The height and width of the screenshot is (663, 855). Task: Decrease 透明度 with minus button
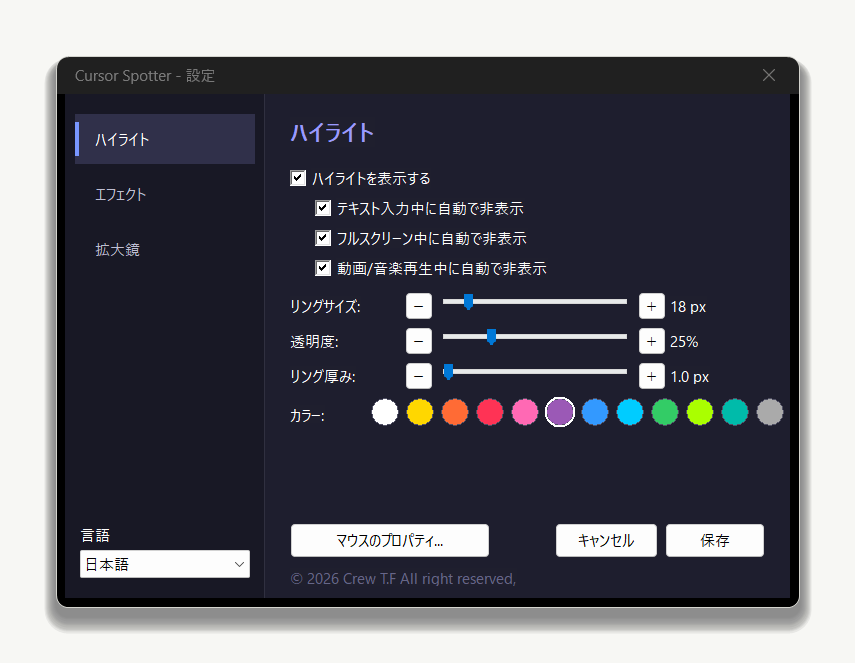point(419,341)
